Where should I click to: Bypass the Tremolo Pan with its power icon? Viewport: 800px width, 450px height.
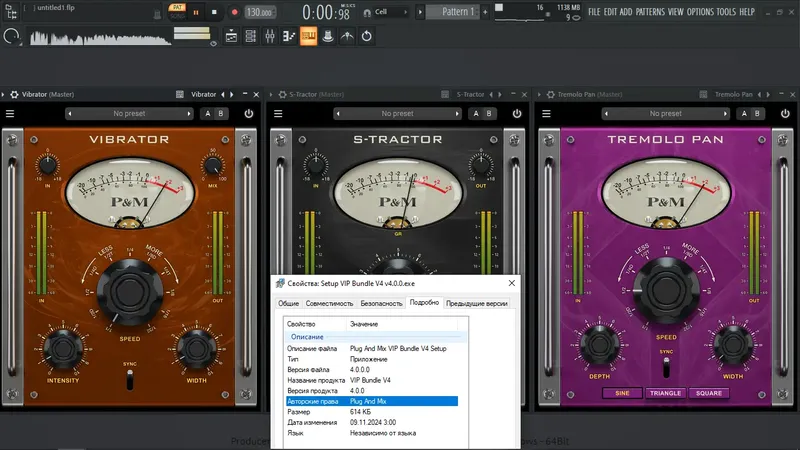click(x=784, y=114)
